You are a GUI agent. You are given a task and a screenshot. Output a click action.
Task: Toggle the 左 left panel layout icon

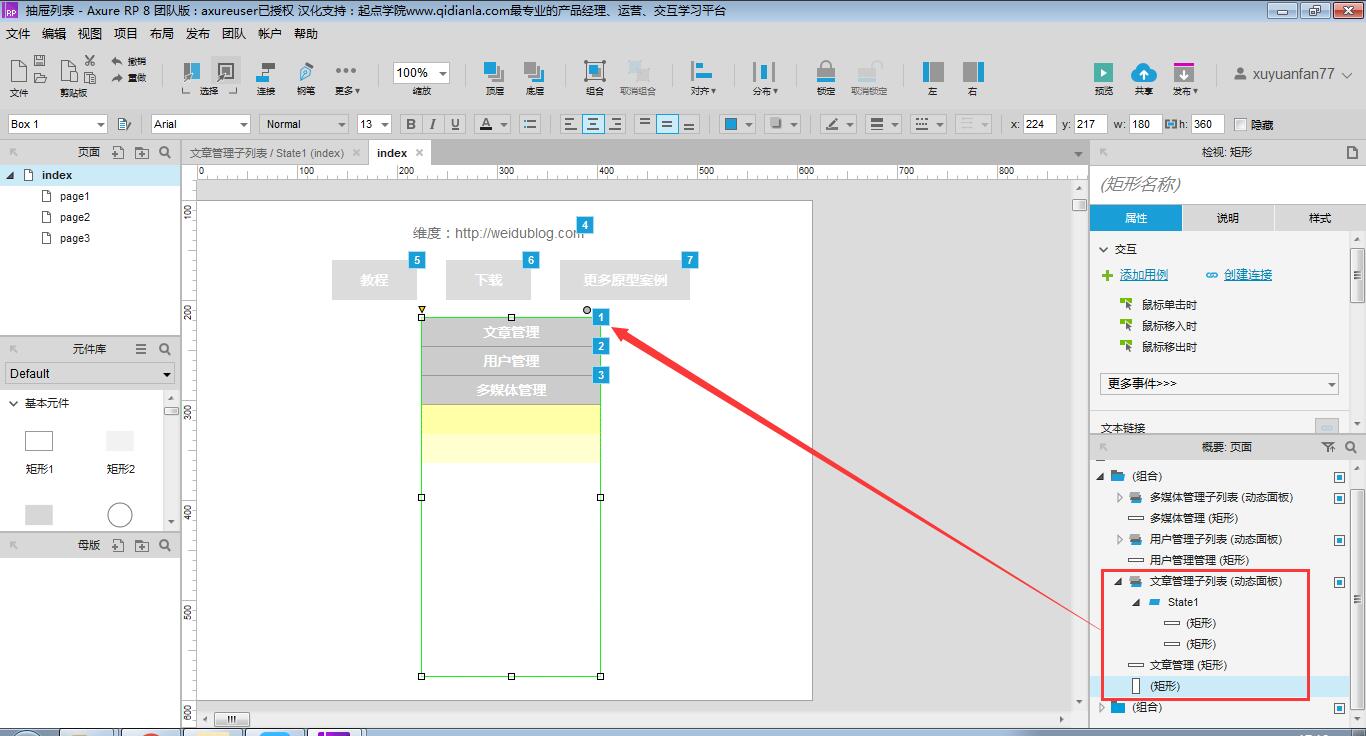pyautogui.click(x=933, y=71)
